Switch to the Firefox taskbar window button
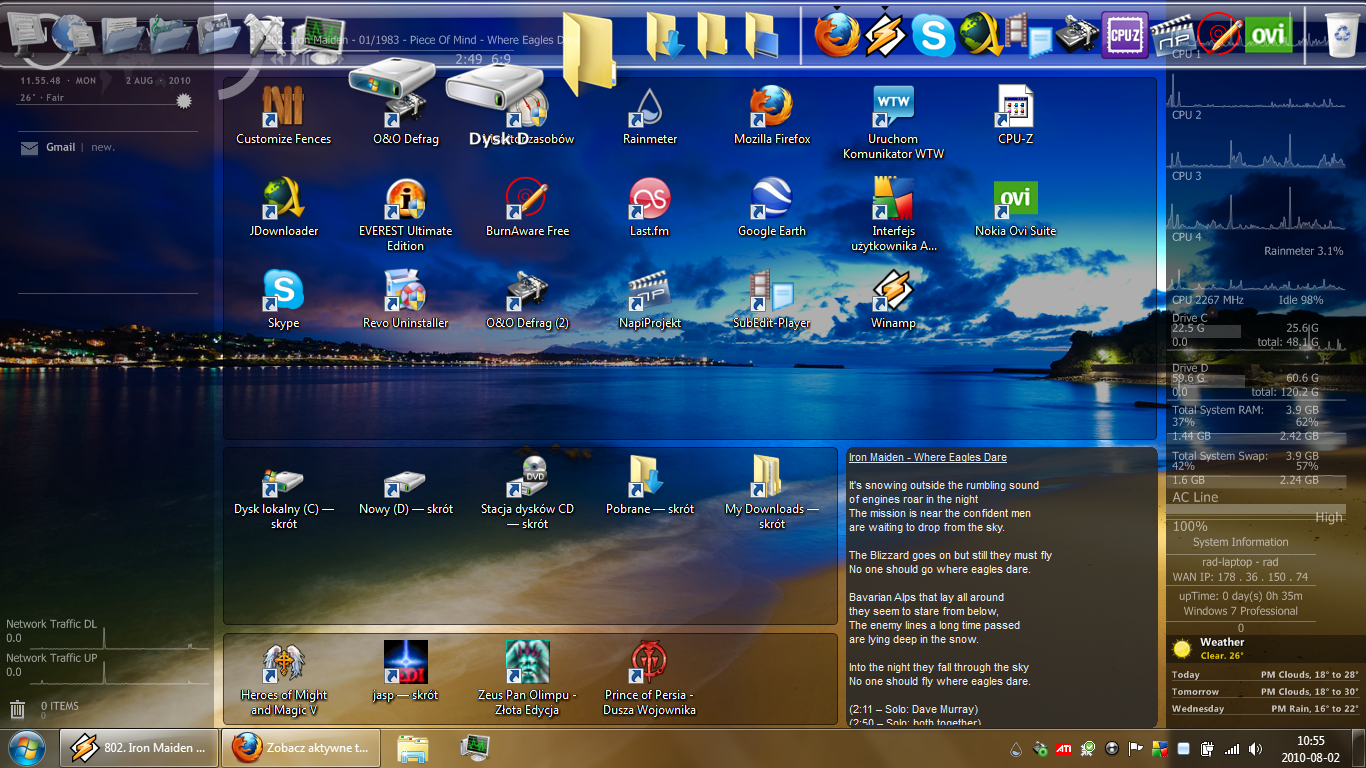This screenshot has width=1366, height=768. tap(300, 748)
